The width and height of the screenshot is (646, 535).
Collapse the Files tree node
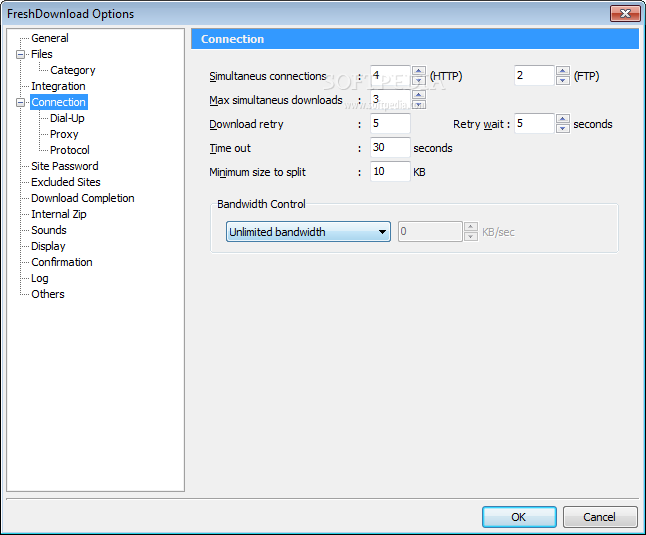(20, 54)
